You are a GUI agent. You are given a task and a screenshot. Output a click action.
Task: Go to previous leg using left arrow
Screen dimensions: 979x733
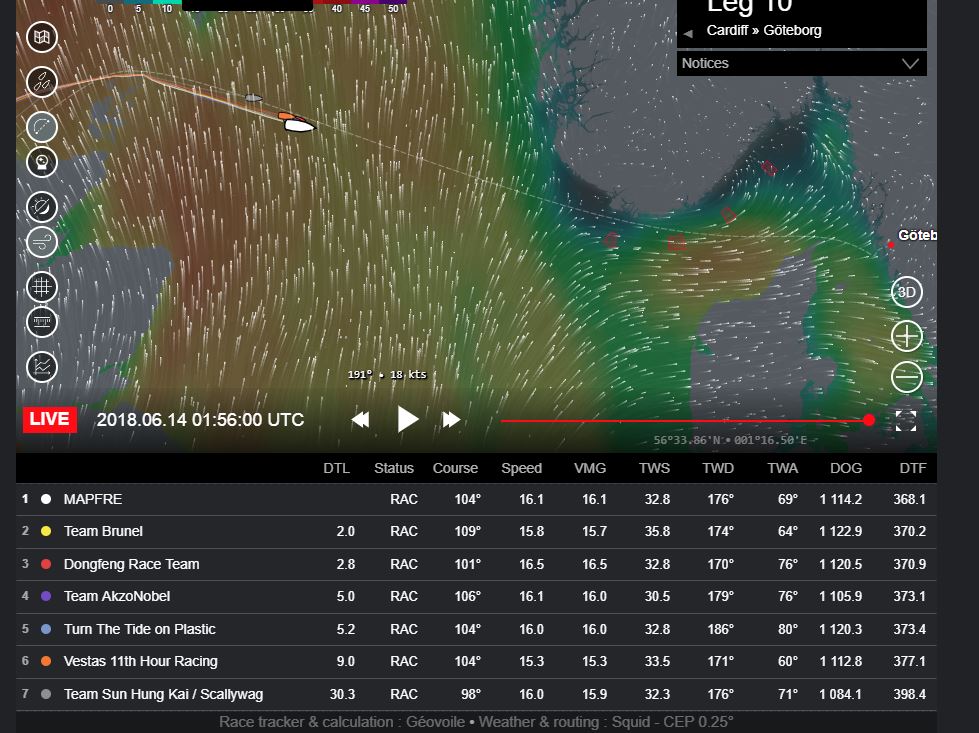click(688, 34)
